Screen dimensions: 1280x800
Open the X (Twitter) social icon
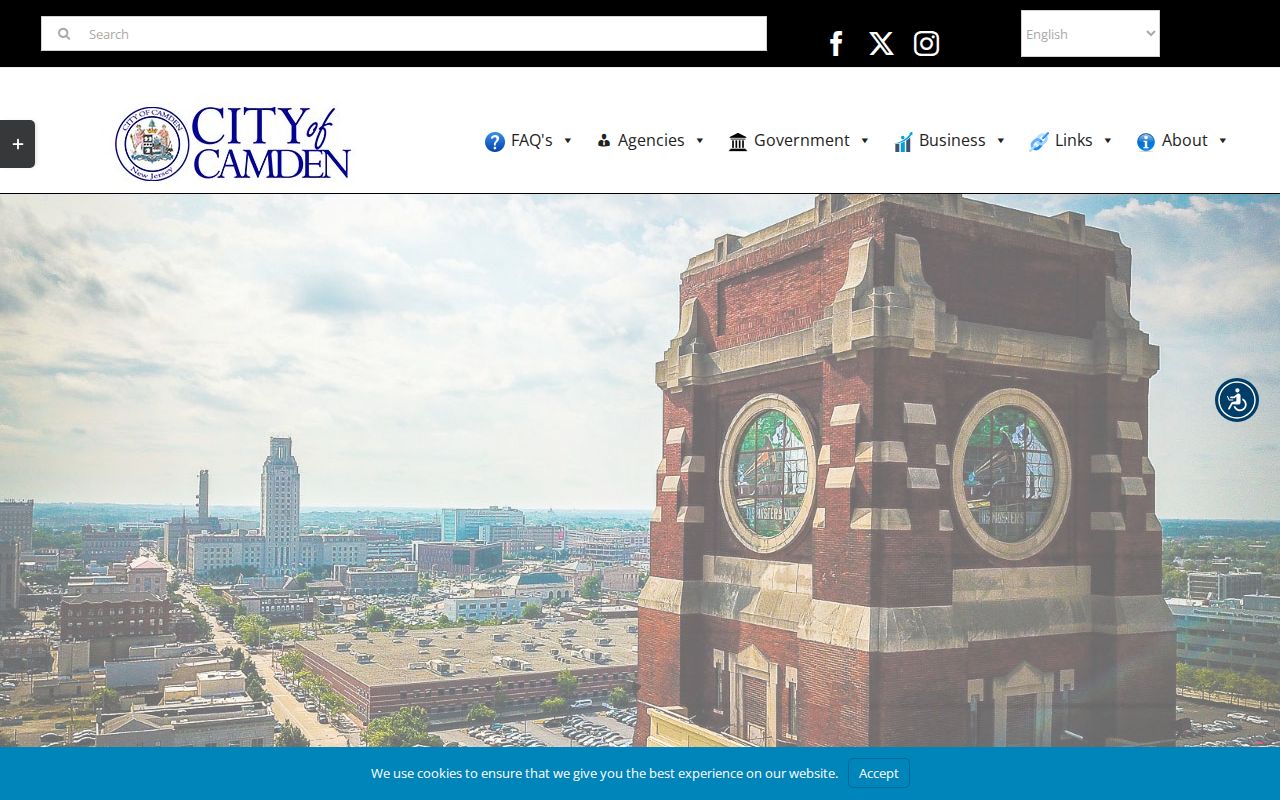pyautogui.click(x=881, y=44)
